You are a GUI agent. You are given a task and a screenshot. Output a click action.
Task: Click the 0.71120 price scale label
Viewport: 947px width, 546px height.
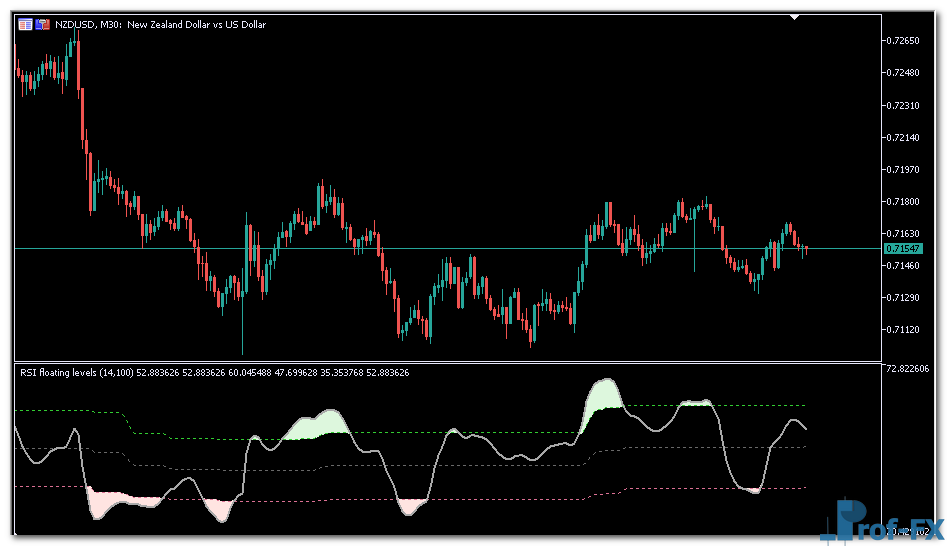tap(902, 329)
